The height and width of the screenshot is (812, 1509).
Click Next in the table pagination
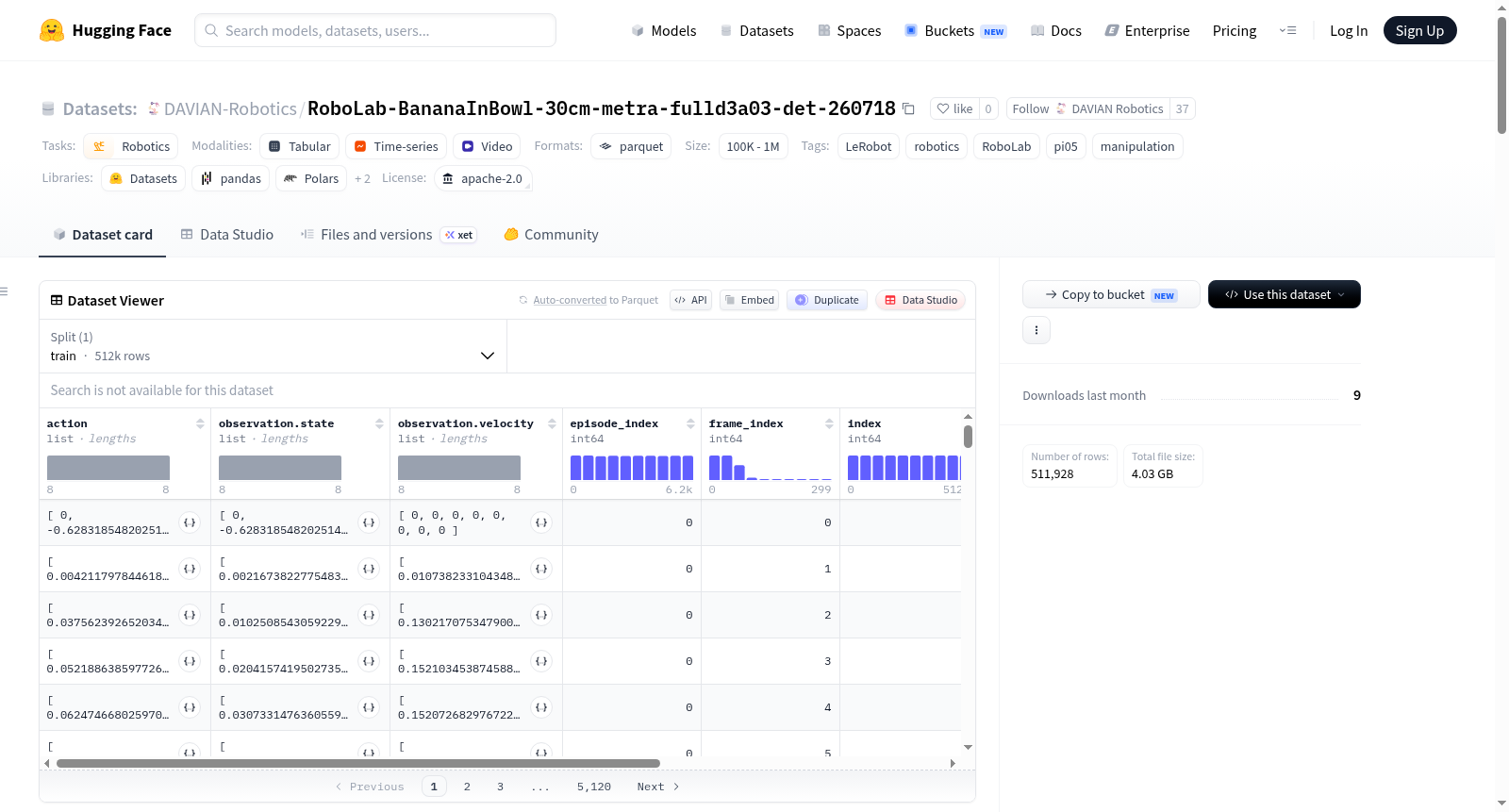(657, 787)
